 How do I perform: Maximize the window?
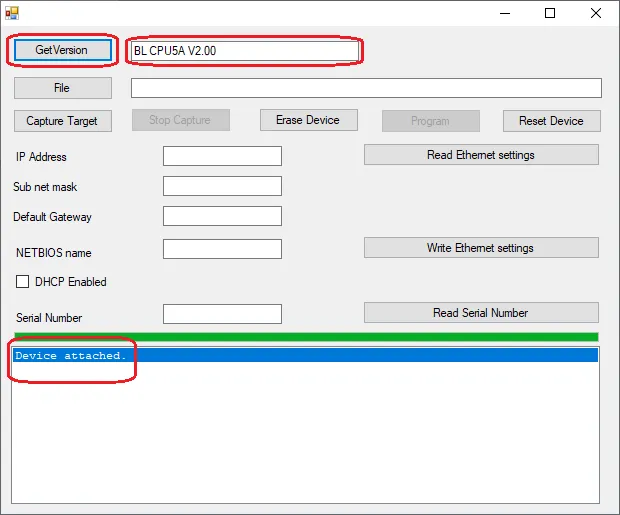[550, 13]
